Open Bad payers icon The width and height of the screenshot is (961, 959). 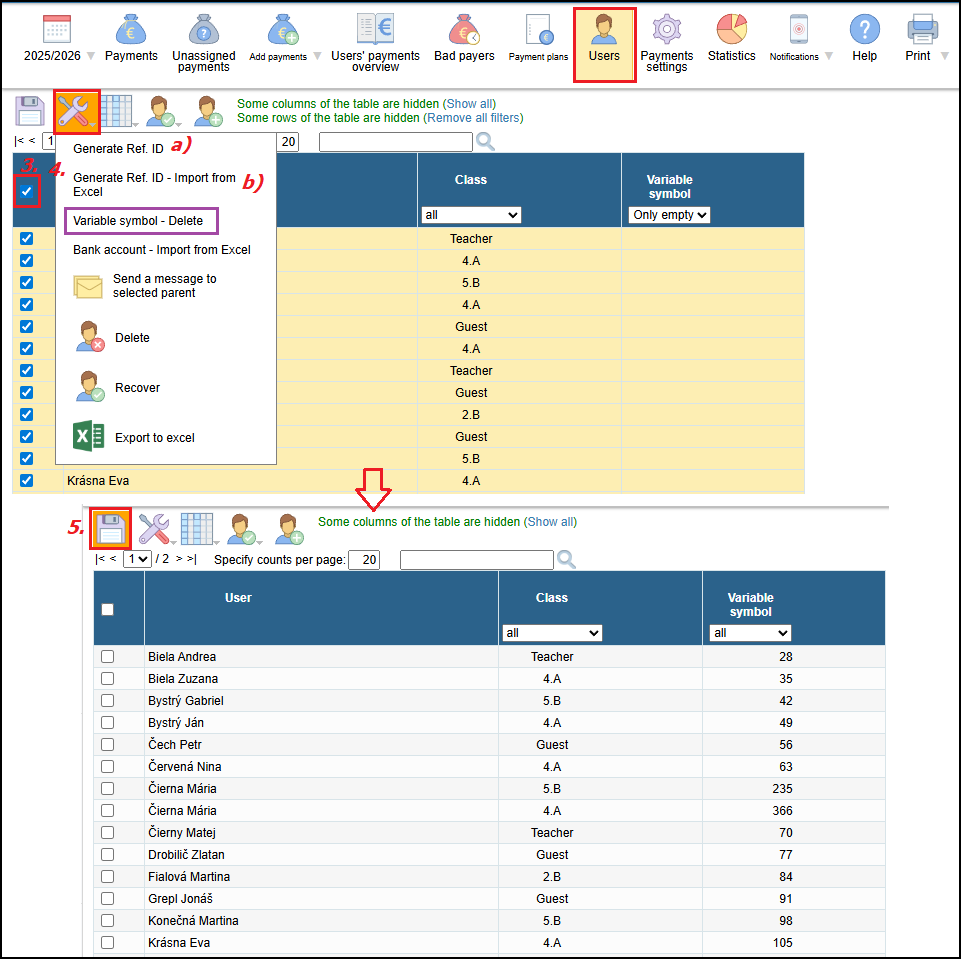[464, 30]
